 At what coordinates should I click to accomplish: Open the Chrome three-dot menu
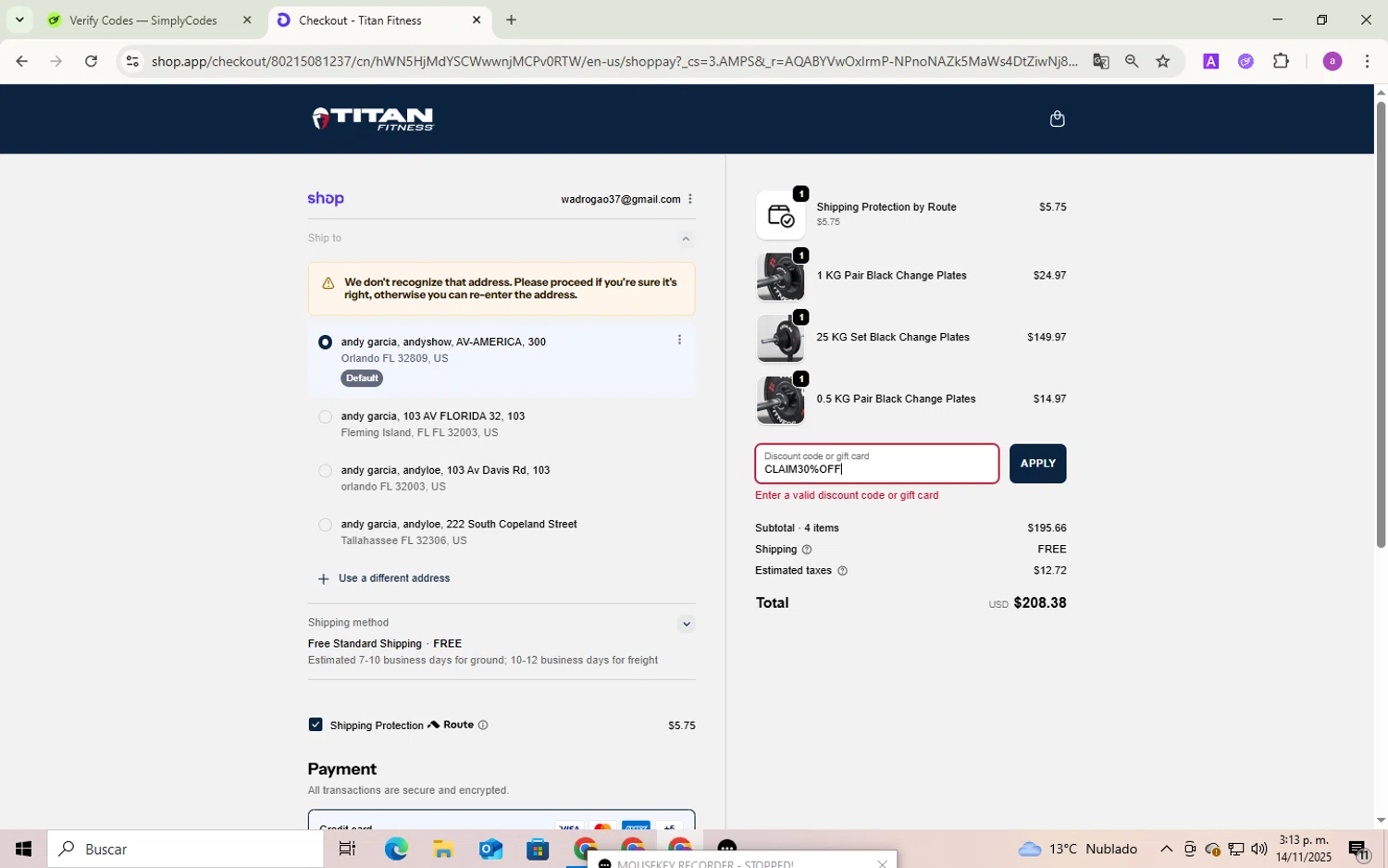point(1368,61)
